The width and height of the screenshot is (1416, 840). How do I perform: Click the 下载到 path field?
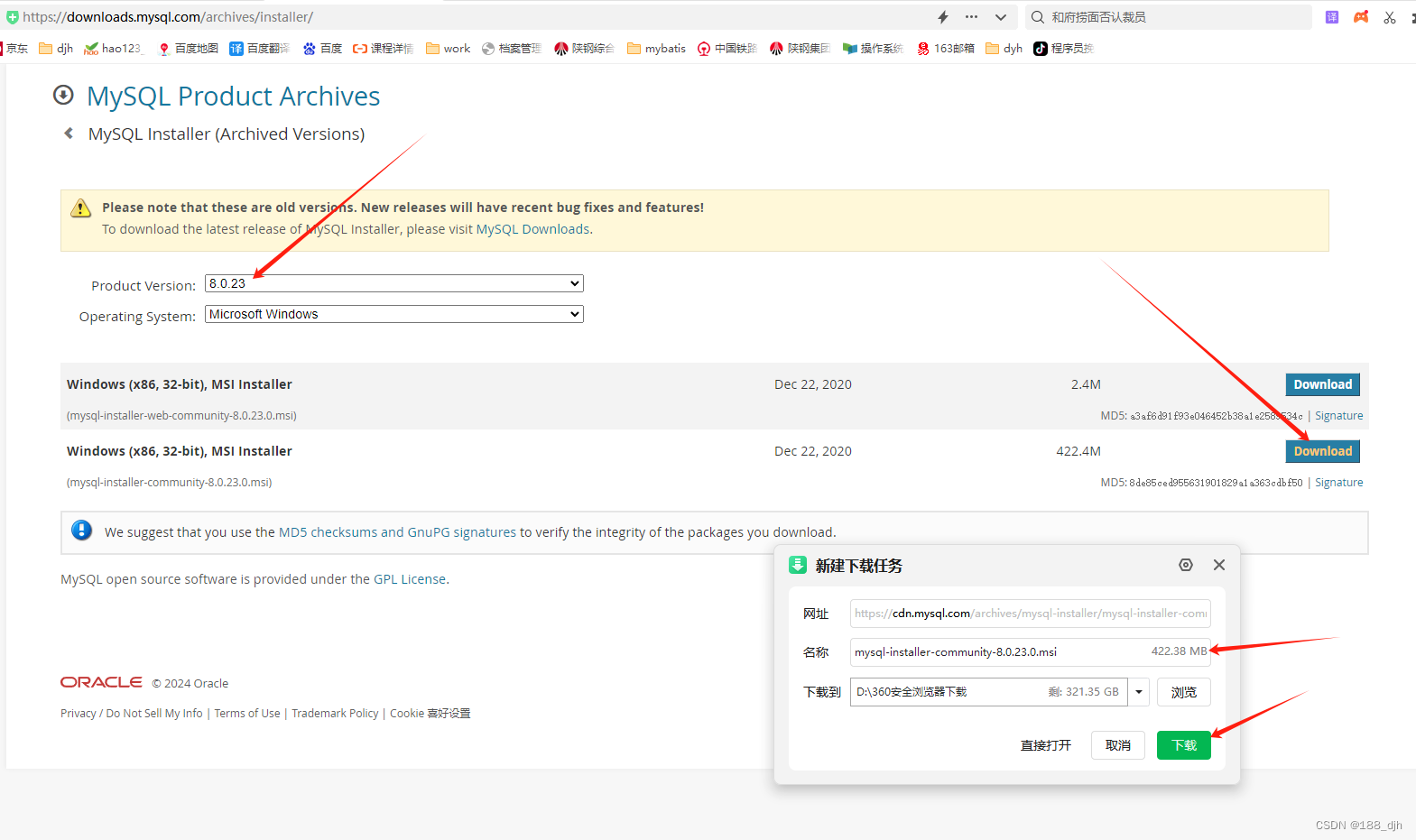[989, 692]
